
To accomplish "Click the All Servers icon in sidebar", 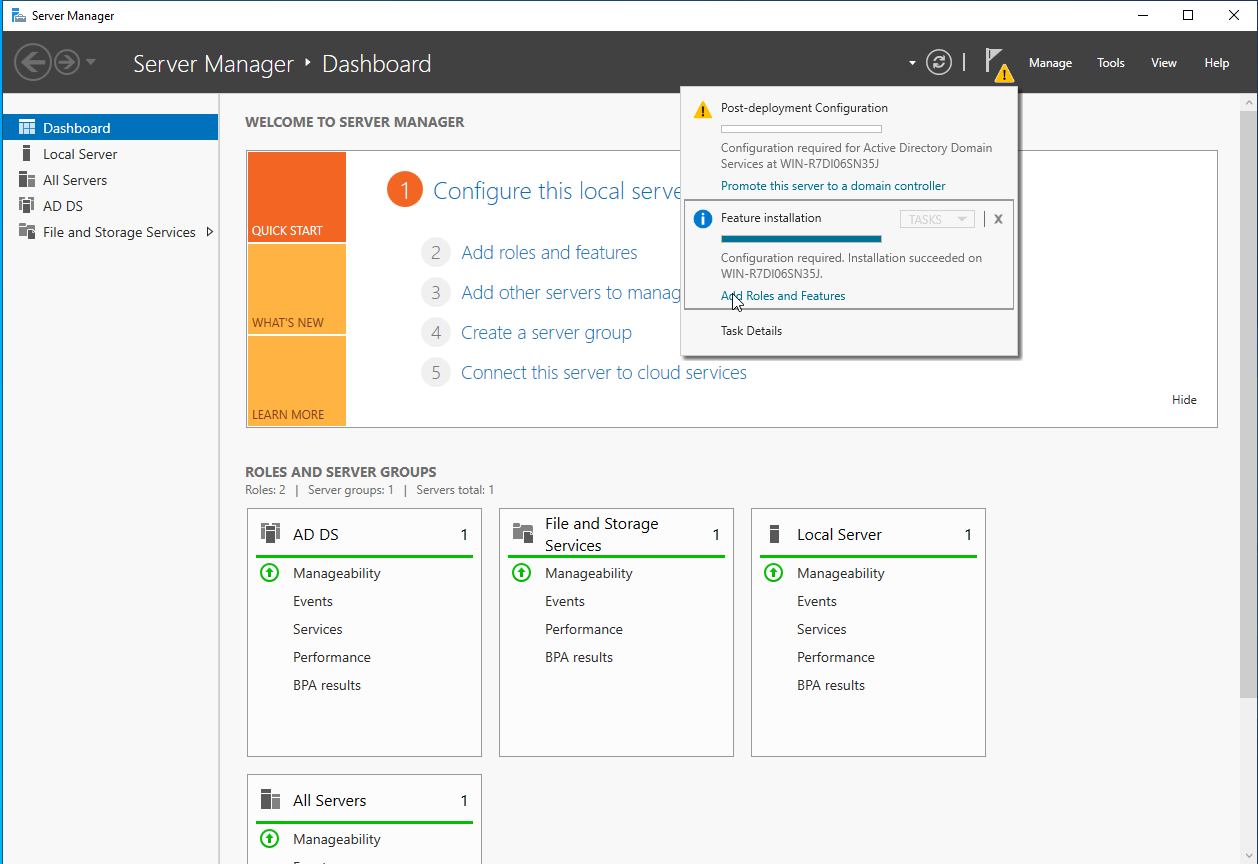I will tap(27, 180).
